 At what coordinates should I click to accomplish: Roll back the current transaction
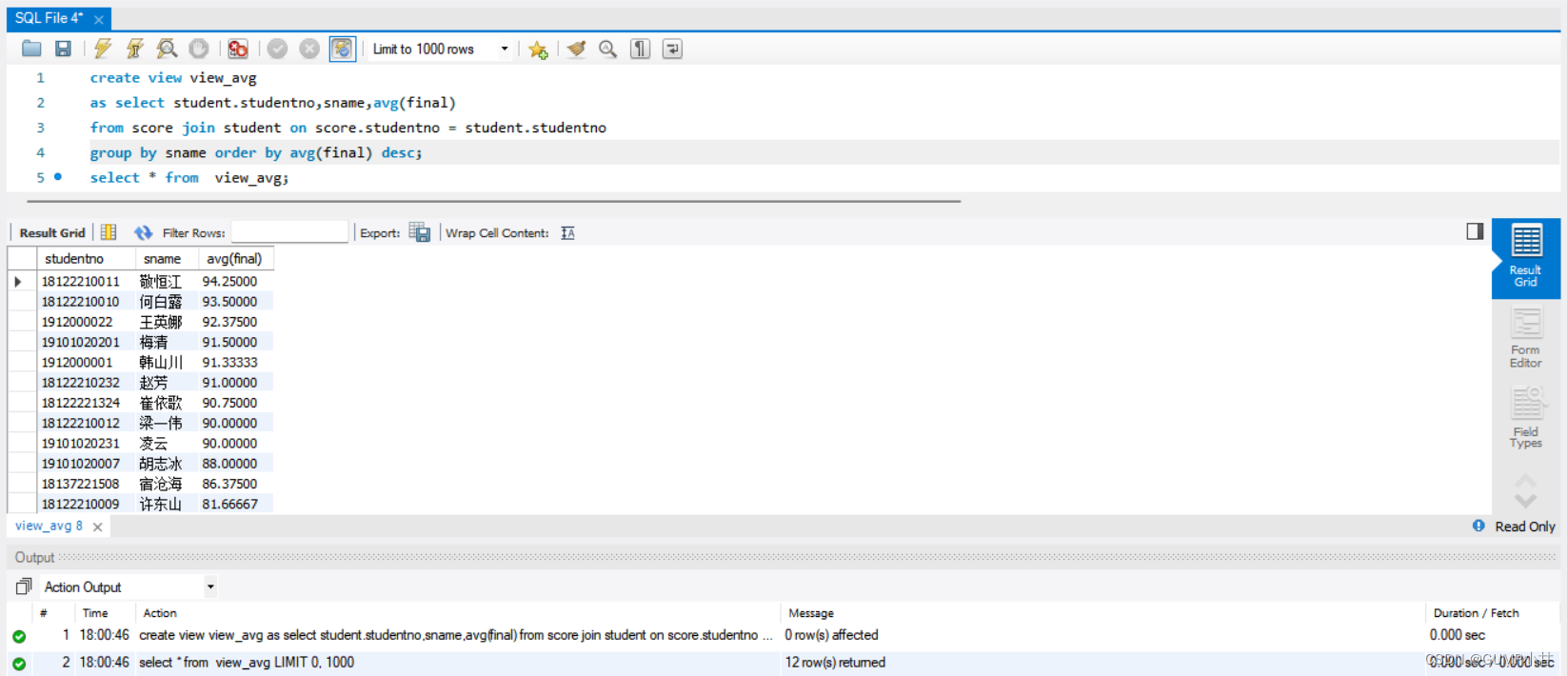tap(309, 49)
